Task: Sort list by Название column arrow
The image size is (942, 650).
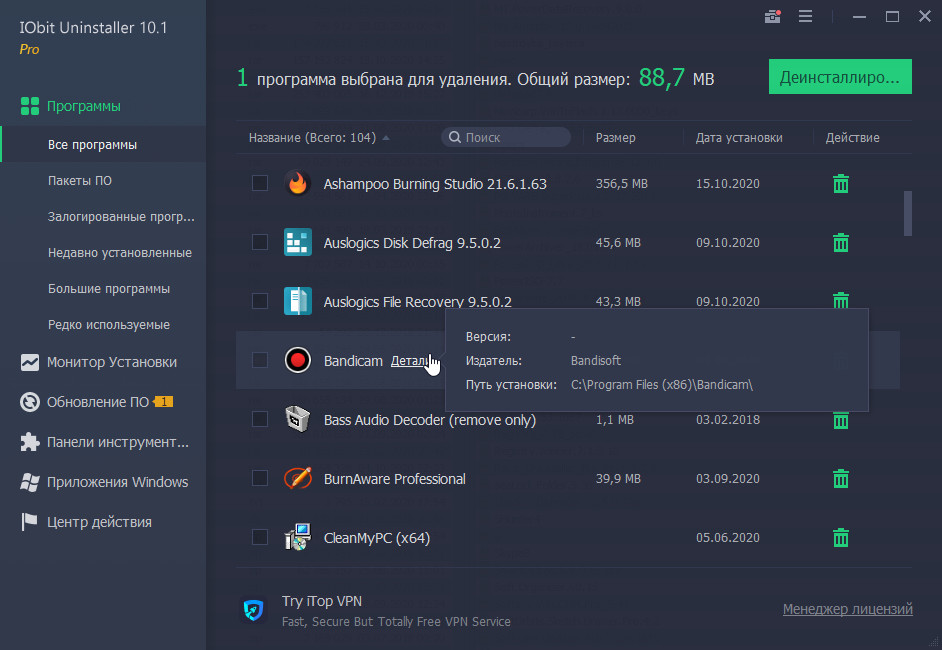Action: pyautogui.click(x=386, y=138)
